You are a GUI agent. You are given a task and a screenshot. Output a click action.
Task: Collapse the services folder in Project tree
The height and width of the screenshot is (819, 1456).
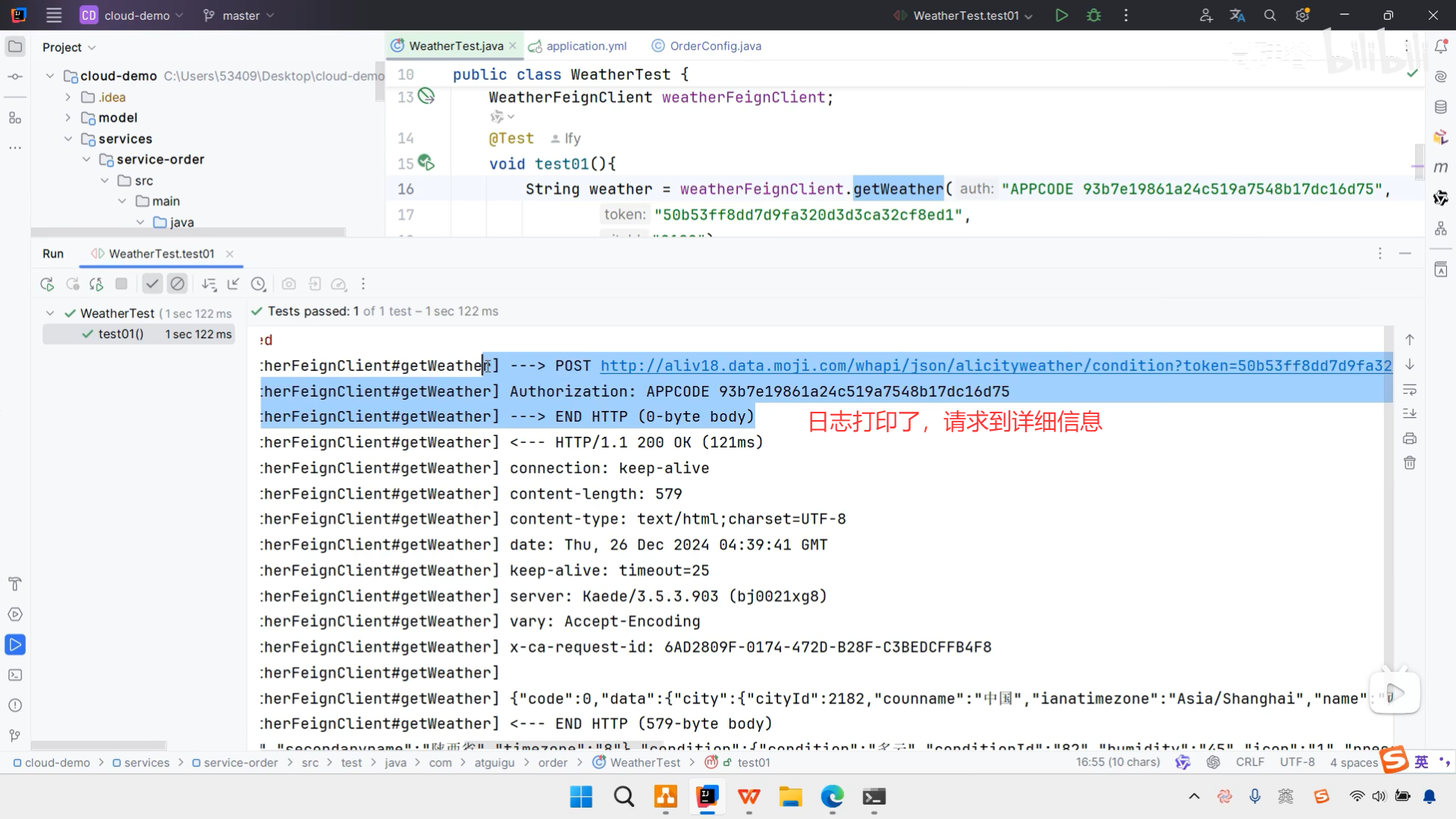coord(69,139)
